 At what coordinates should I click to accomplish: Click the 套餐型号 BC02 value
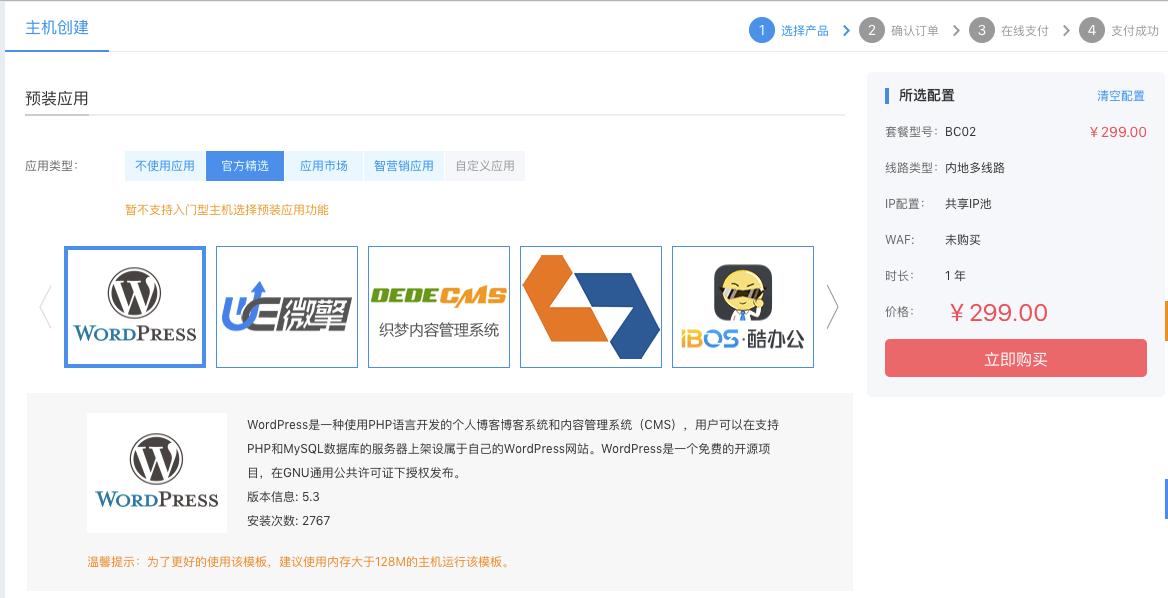click(960, 132)
